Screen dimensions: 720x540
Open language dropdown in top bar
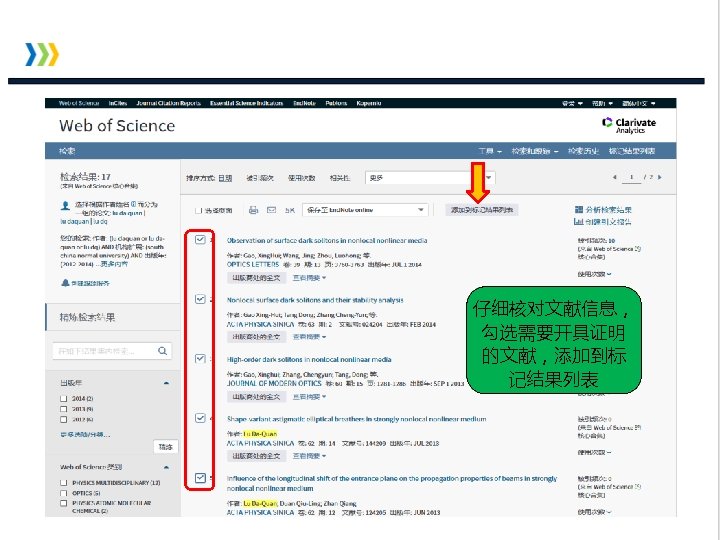point(639,103)
